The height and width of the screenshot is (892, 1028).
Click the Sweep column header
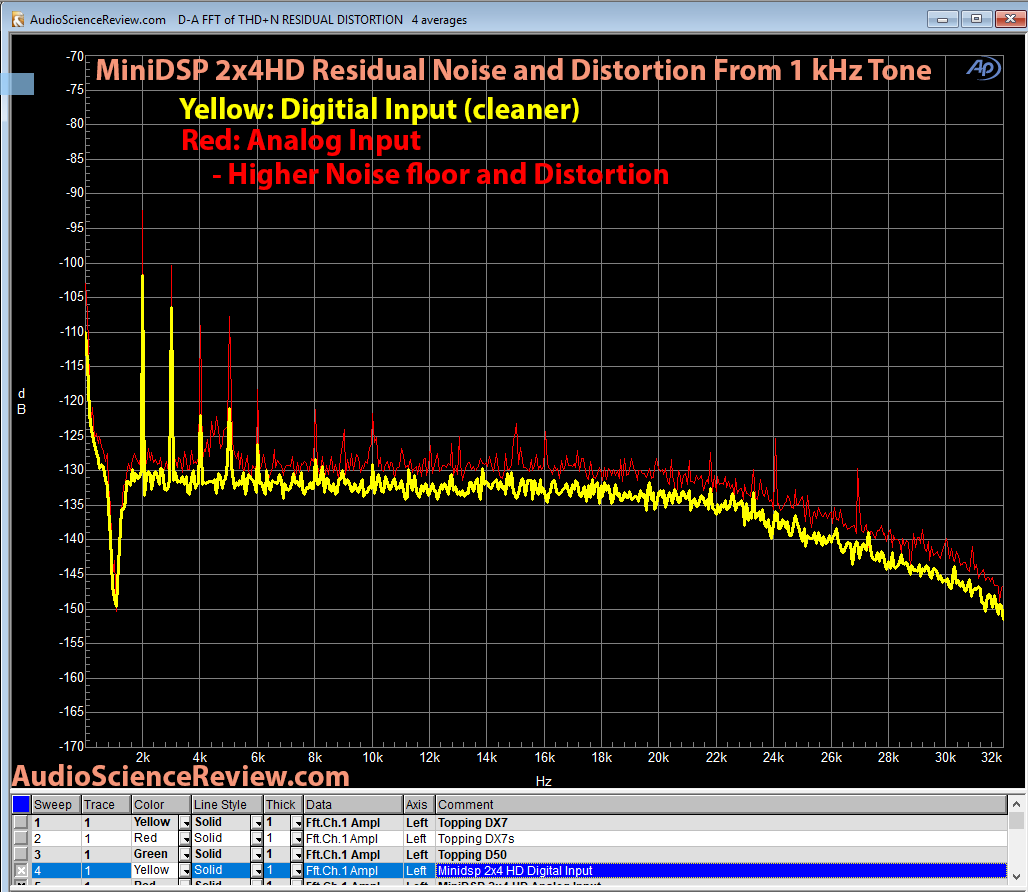[x=56, y=804]
